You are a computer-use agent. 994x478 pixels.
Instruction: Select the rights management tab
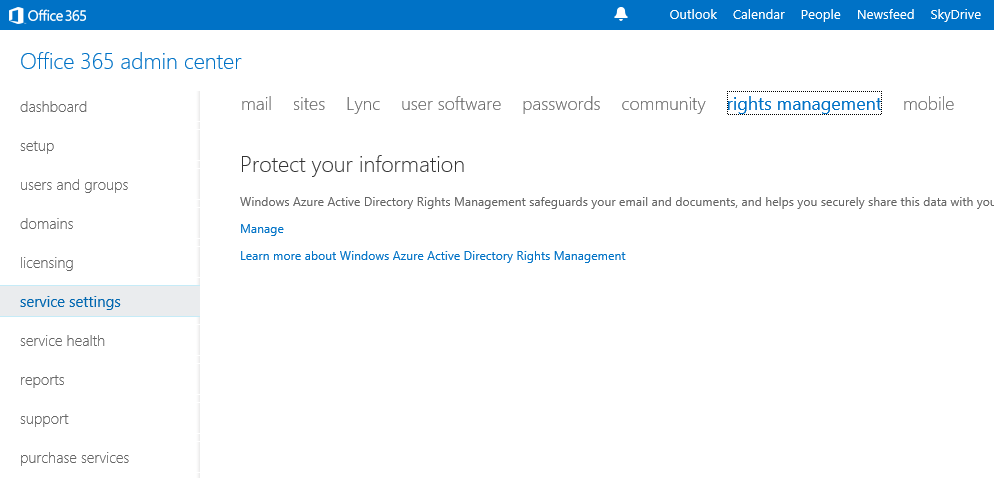coord(804,104)
